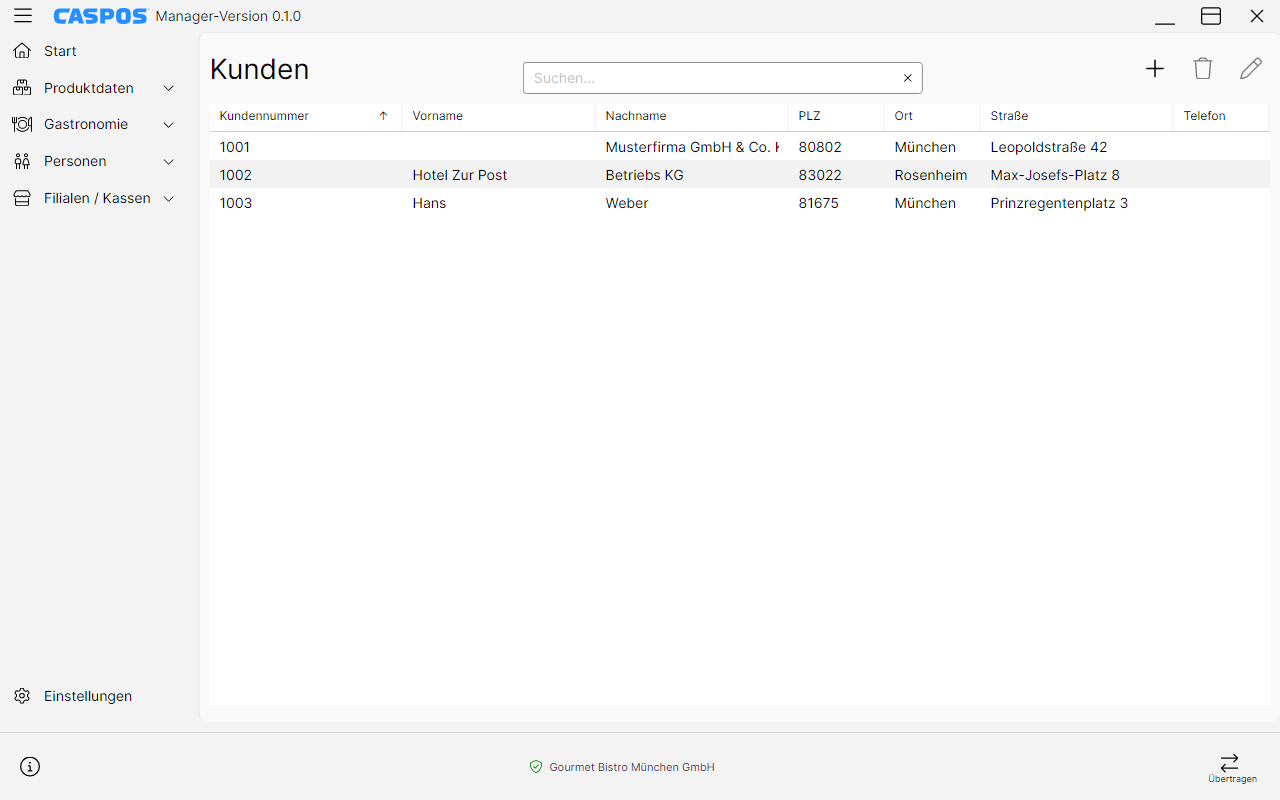Expand the Filialen / Kassen chevron
Image resolution: width=1280 pixels, height=800 pixels.
[169, 198]
